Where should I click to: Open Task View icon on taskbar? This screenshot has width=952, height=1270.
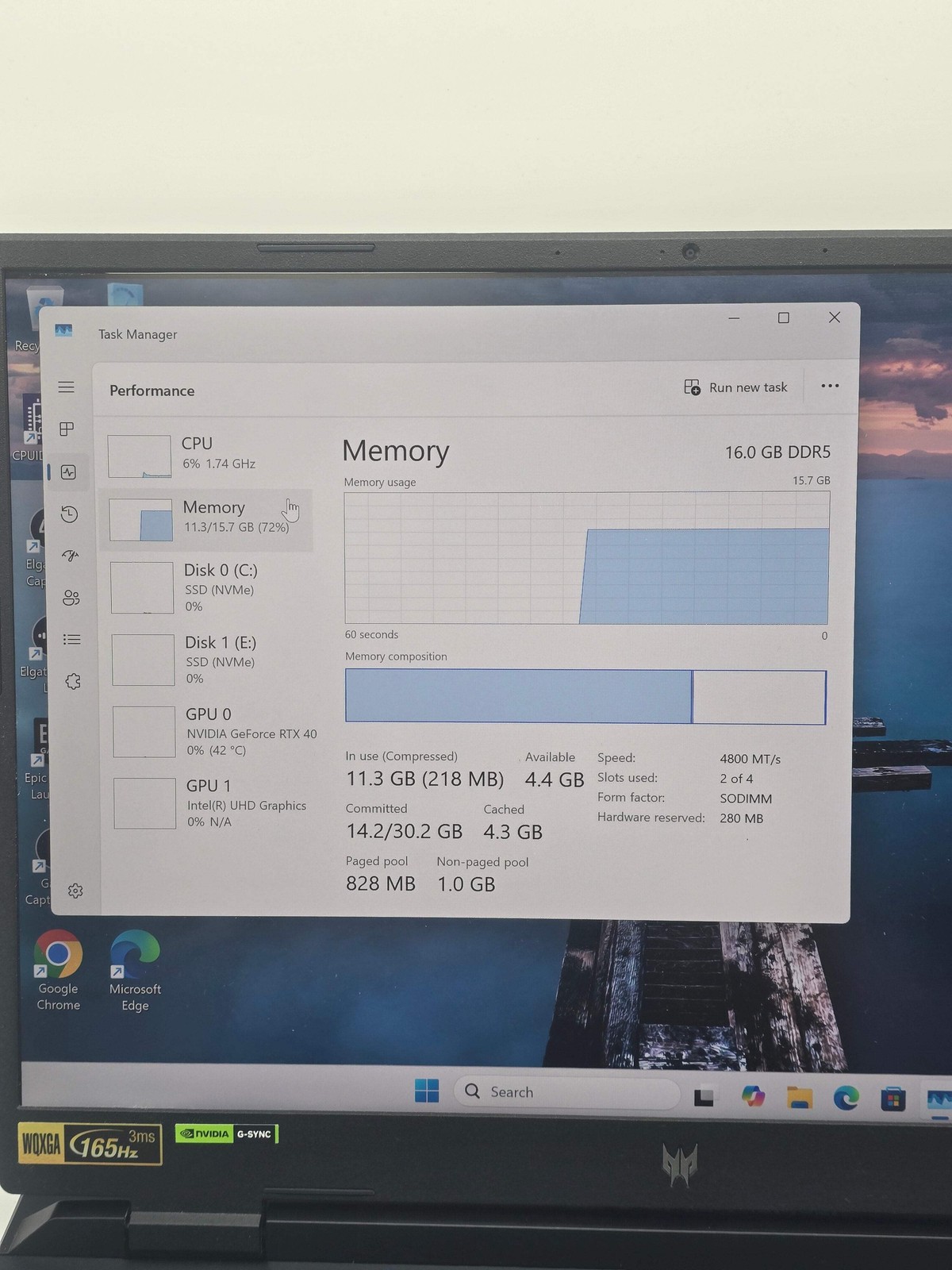point(704,1096)
